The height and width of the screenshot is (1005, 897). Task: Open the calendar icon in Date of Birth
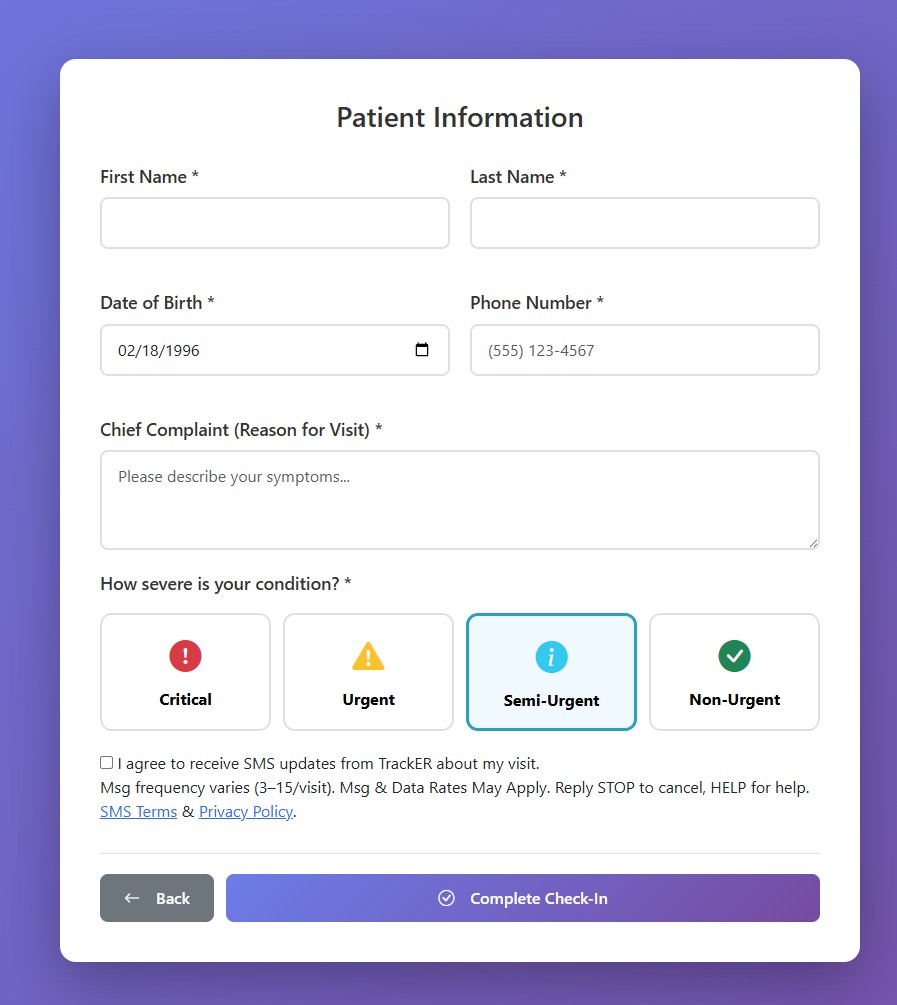click(422, 350)
